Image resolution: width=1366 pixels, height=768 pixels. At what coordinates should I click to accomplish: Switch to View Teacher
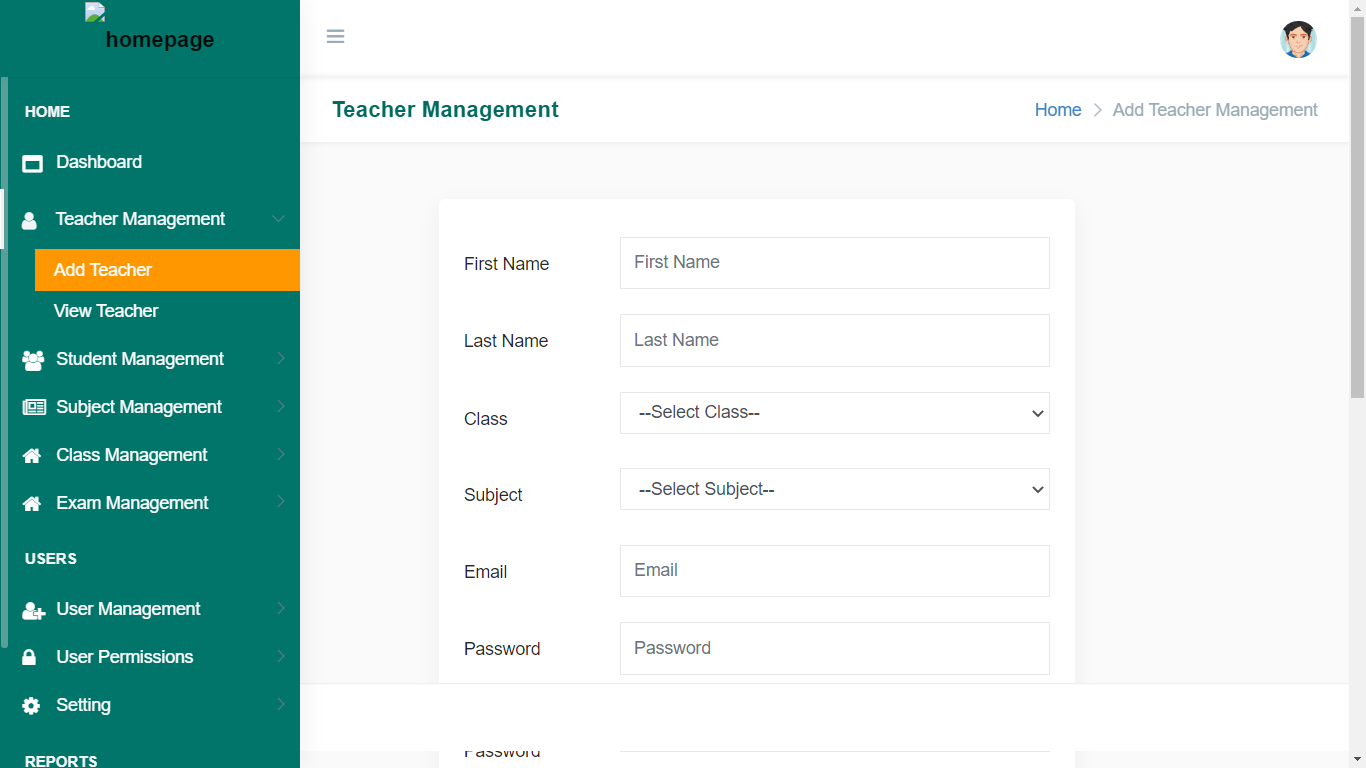coord(106,310)
